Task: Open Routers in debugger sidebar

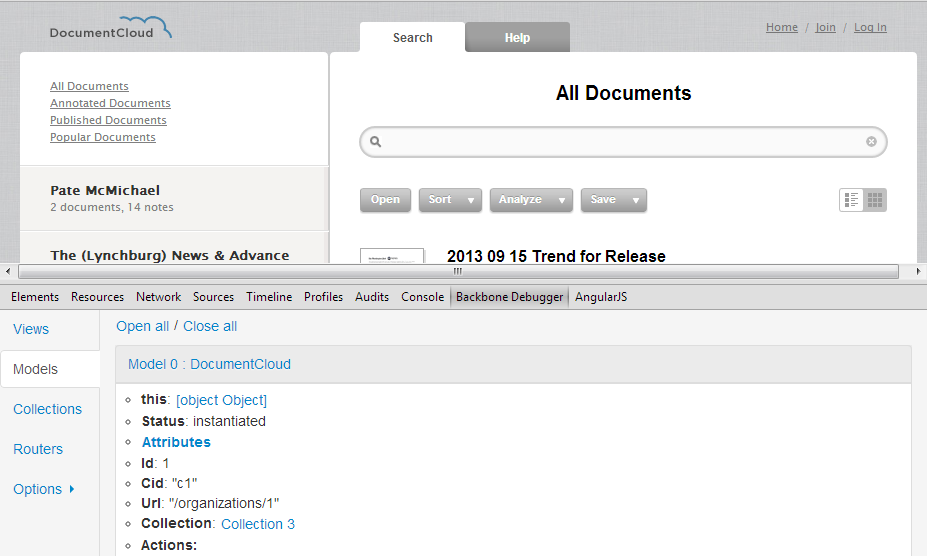Action: [x=38, y=450]
